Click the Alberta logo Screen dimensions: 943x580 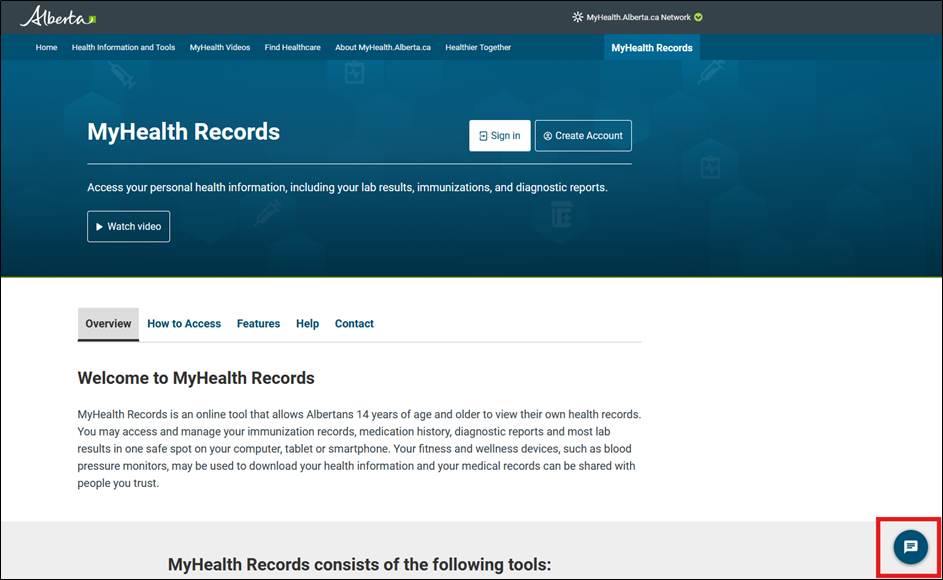click(58, 17)
